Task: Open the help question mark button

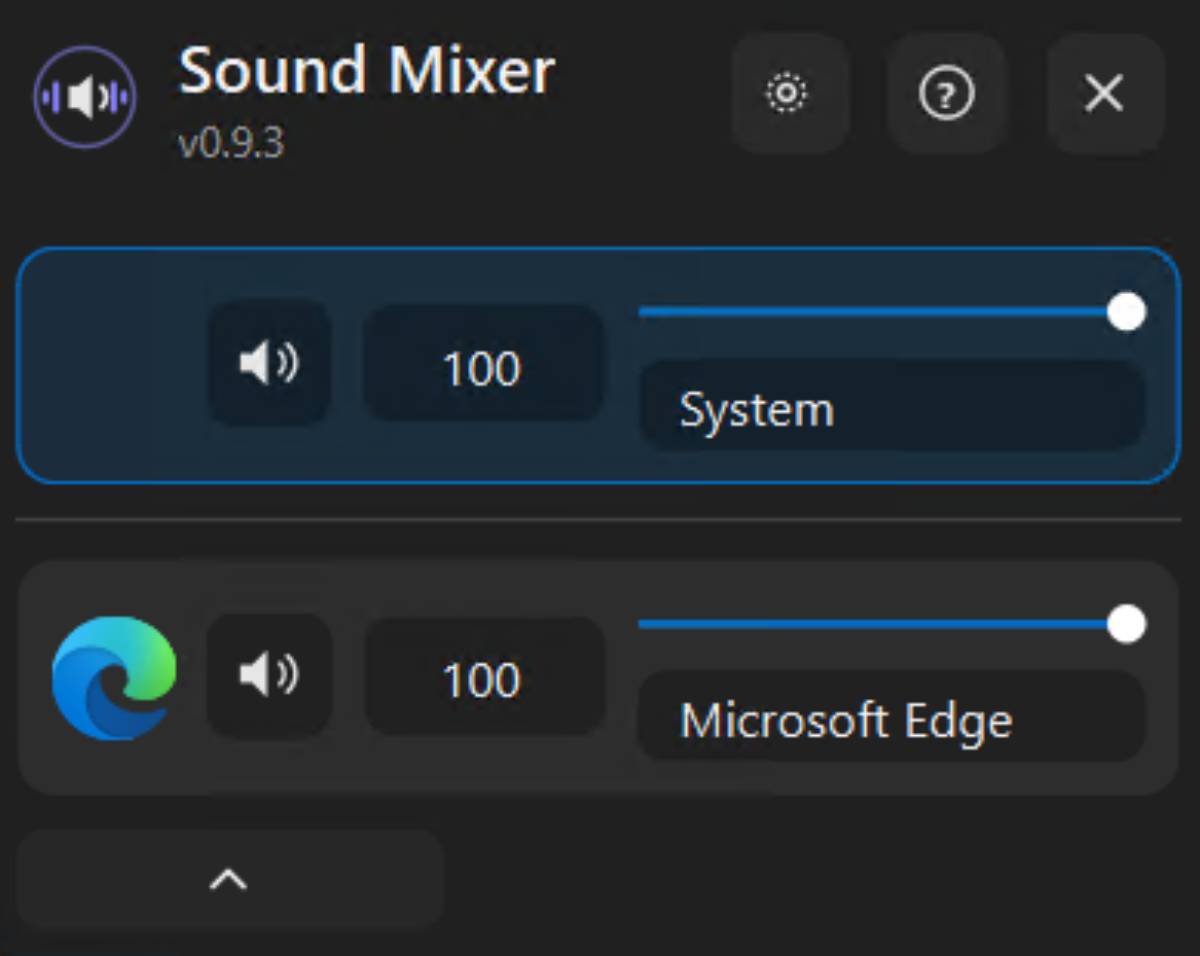Action: (x=946, y=94)
